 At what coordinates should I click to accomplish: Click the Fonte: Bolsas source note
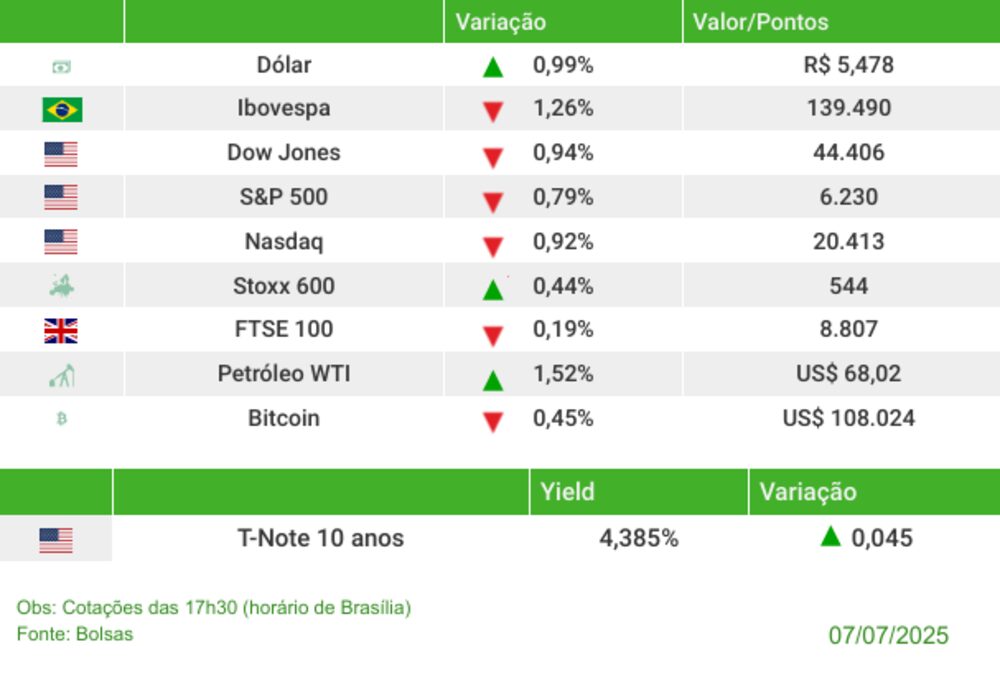(75, 634)
